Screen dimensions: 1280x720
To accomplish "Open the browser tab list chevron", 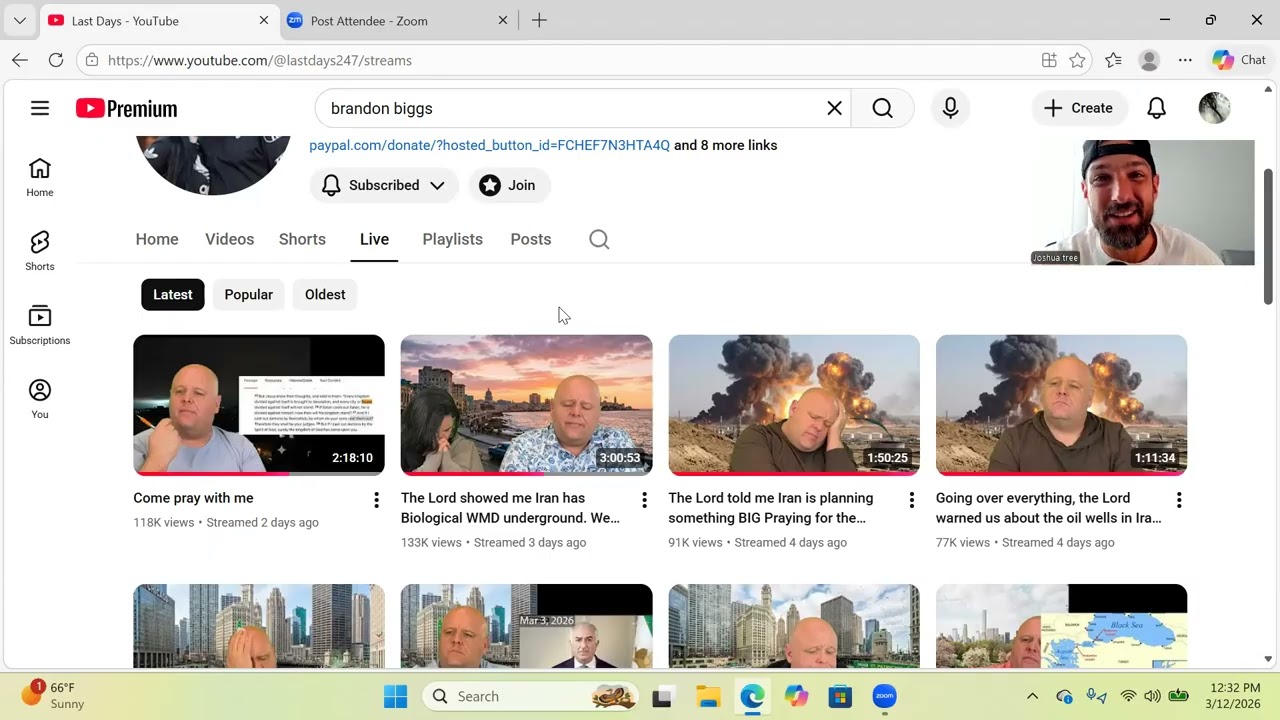I will 19,20.
